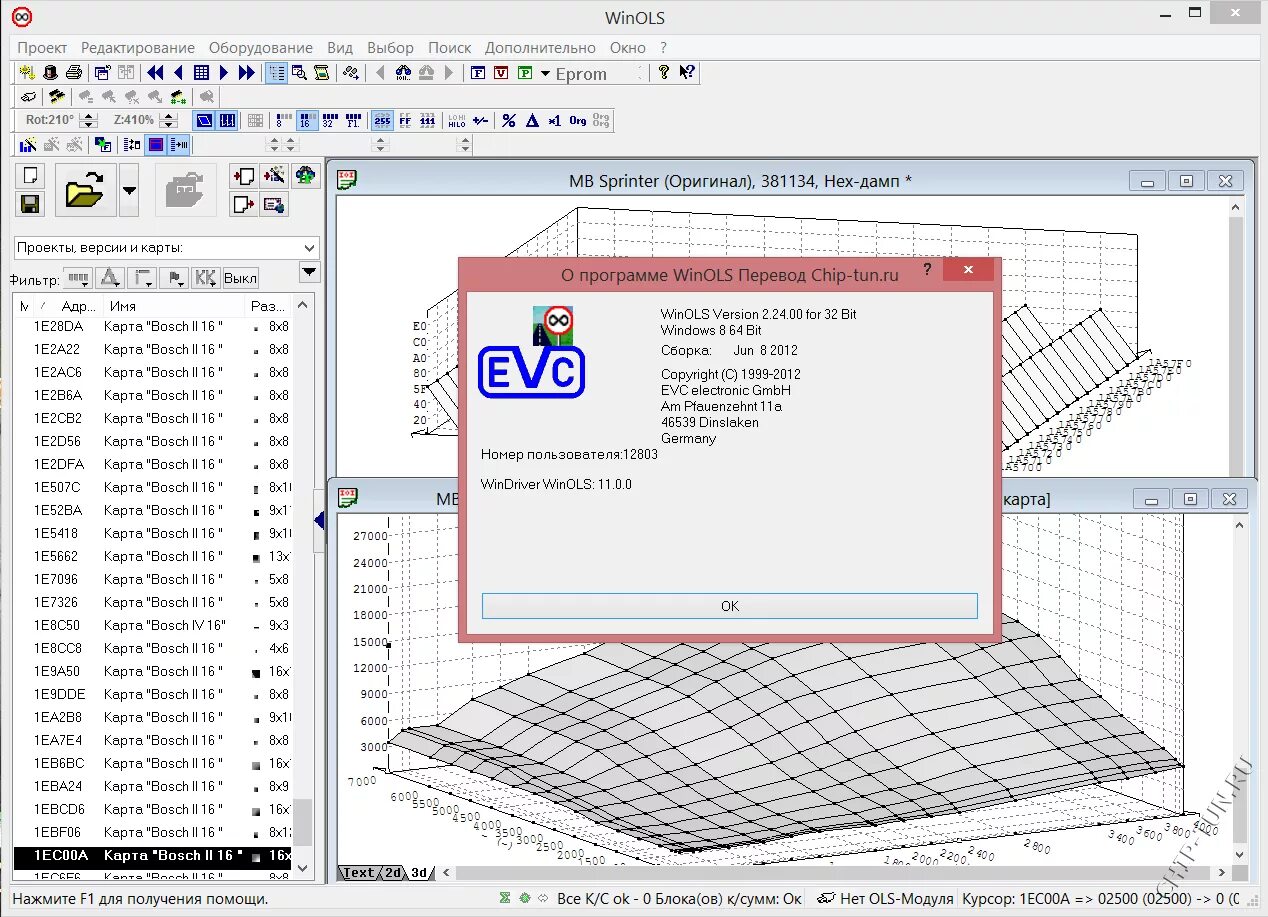Screen dimensions: 1268x917
Task: Open dropdown arrow next to the folder button
Action: 128,189
